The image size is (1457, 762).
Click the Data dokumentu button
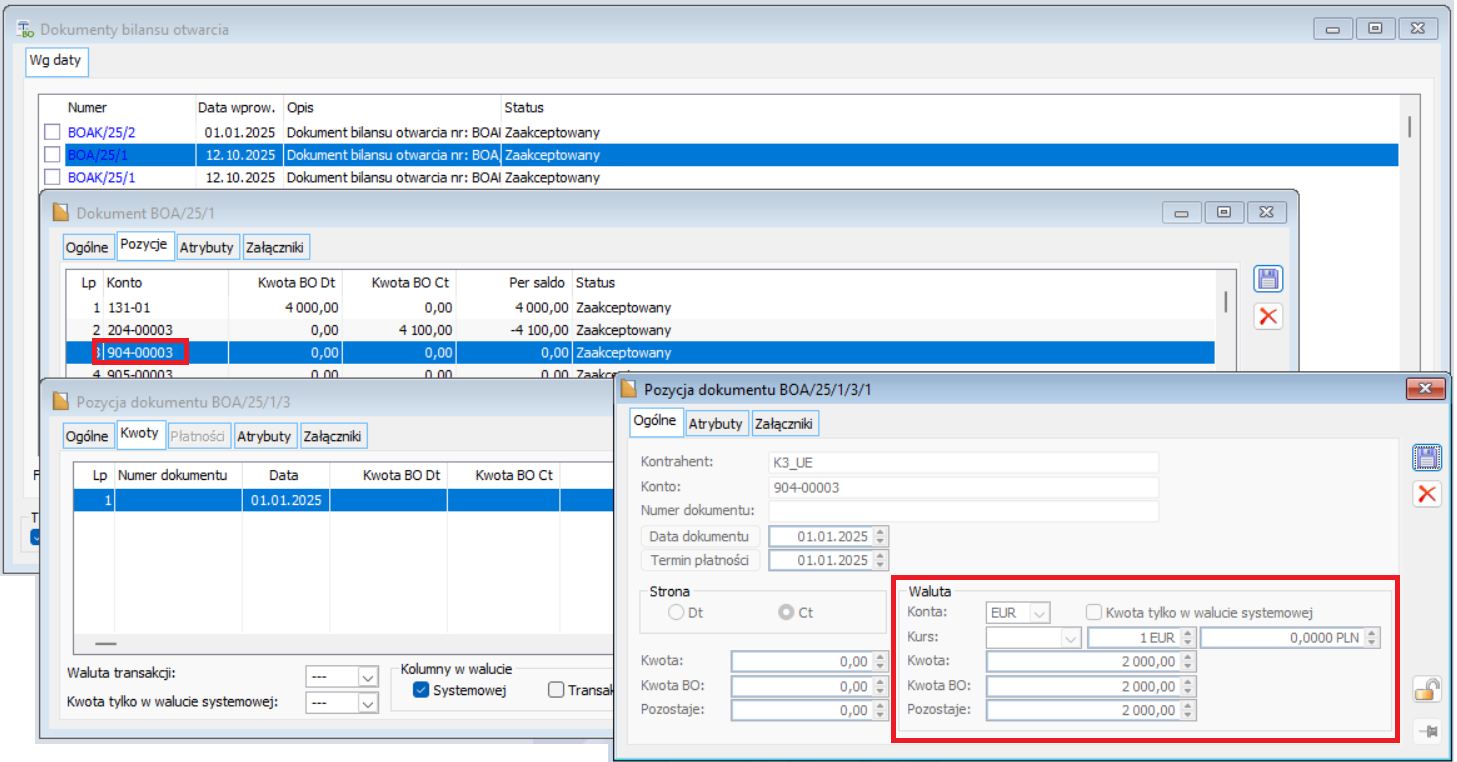pos(700,536)
